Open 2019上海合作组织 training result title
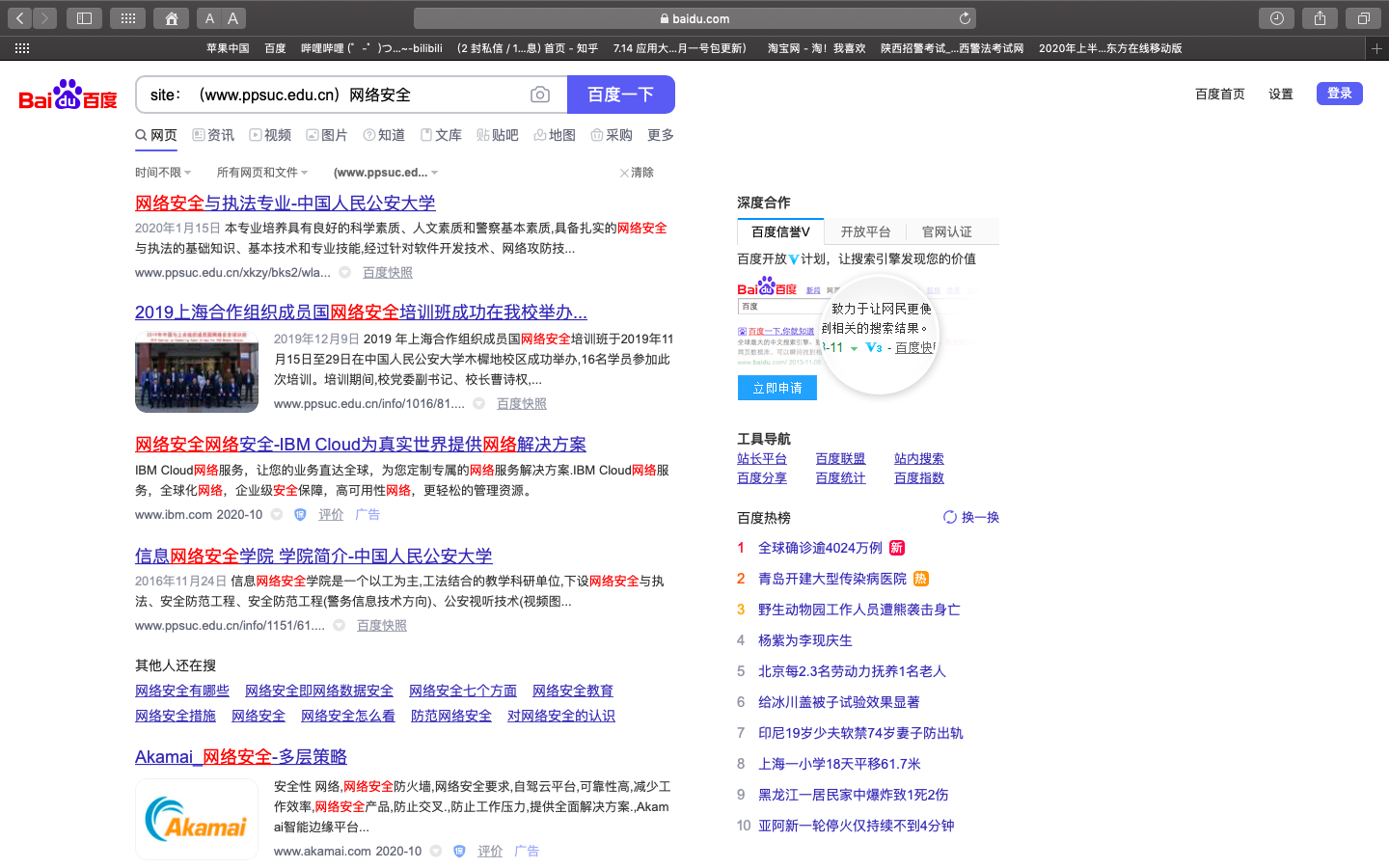The height and width of the screenshot is (868, 1389). coord(361,312)
